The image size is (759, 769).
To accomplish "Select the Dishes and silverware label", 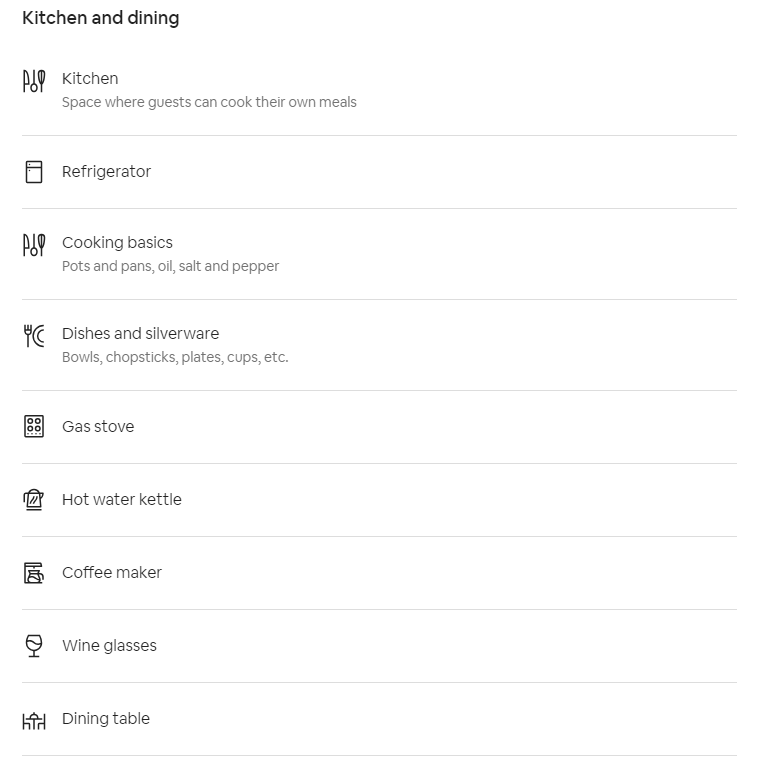I will [x=140, y=333].
